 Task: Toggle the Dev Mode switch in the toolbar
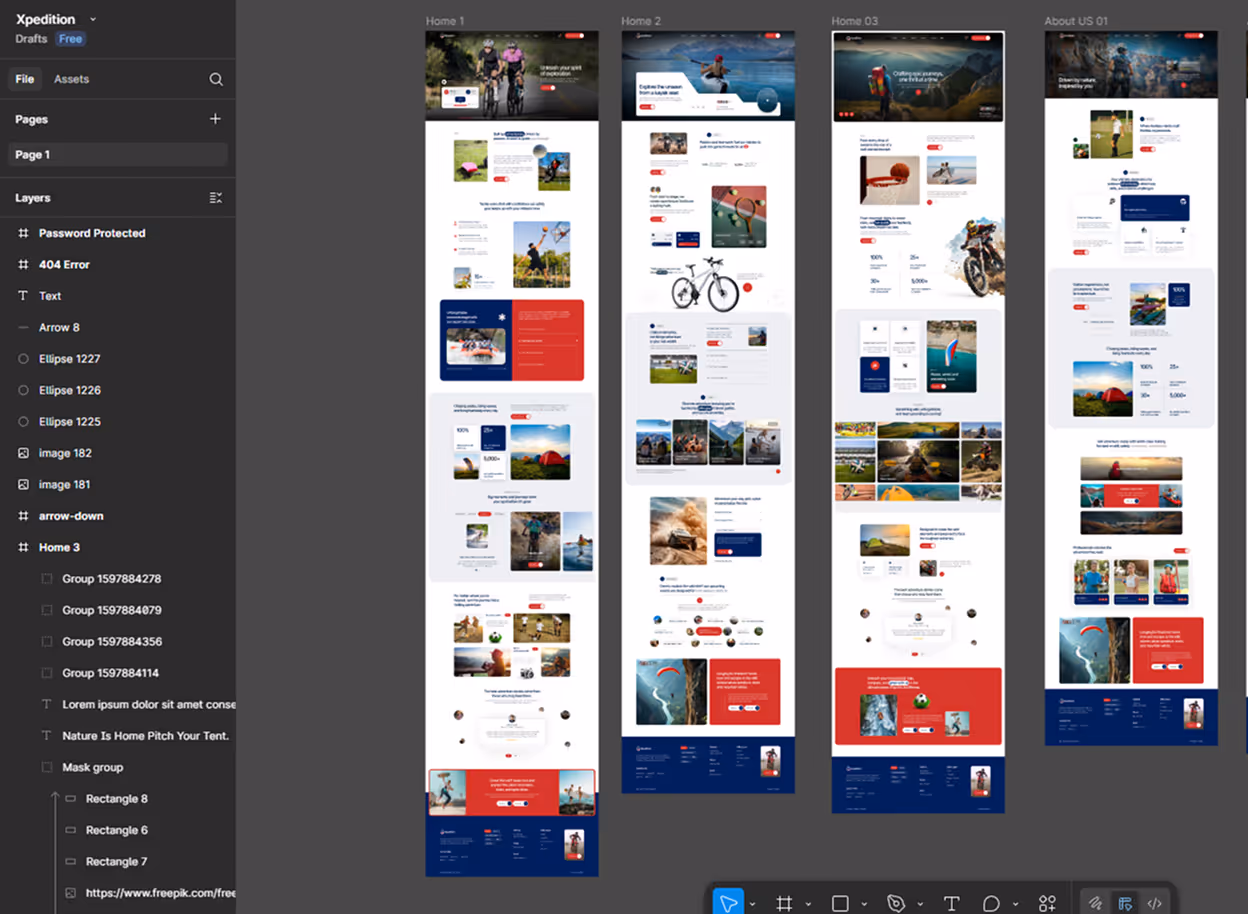pyautogui.click(x=1124, y=902)
